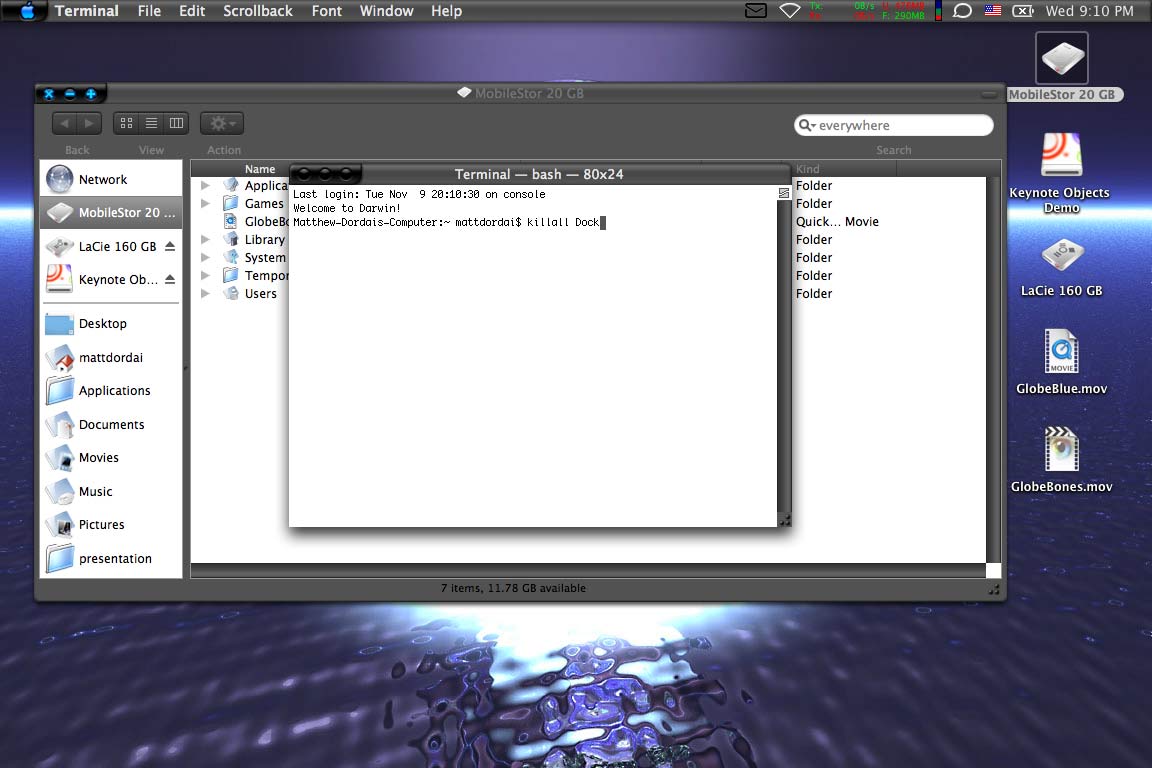Viewport: 1152px width, 768px height.
Task: Select MobileStor 20 GB desktop drive
Action: (1062, 68)
